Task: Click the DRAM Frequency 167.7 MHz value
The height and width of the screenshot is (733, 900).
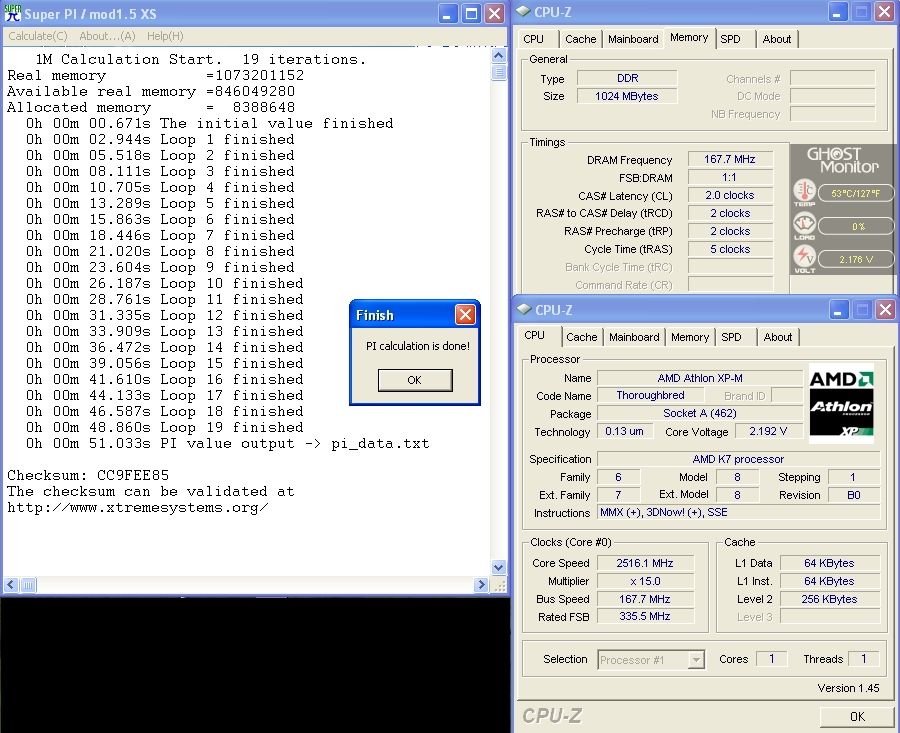Action: click(730, 159)
